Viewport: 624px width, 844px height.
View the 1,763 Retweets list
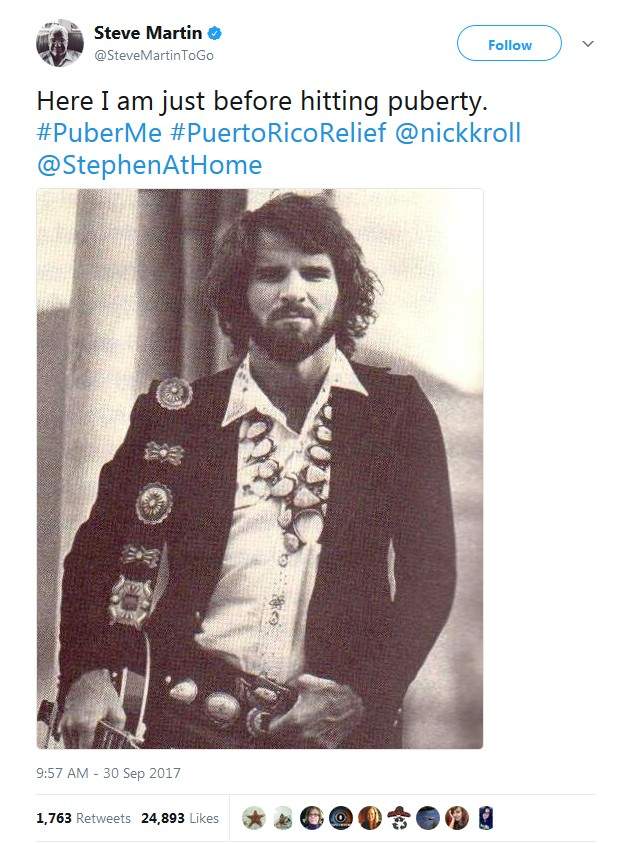[83, 818]
